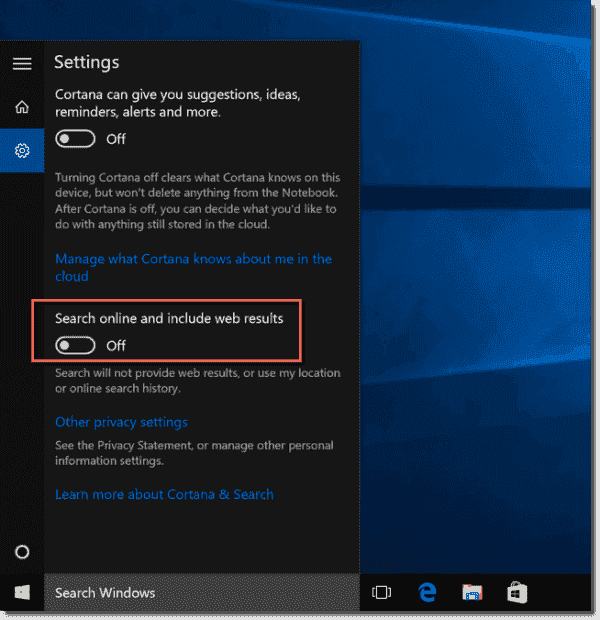Screen dimensions: 600x620
Task: Select the Settings gear icon in sidebar
Action: pyautogui.click(x=22, y=150)
